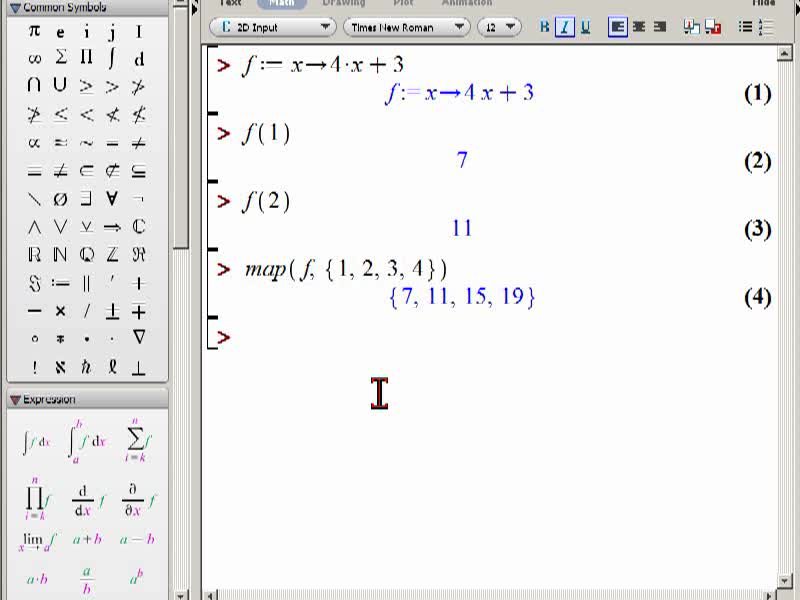Click the f := x→4·x+3 input line
Screen dimensions: 800x600
(322, 65)
